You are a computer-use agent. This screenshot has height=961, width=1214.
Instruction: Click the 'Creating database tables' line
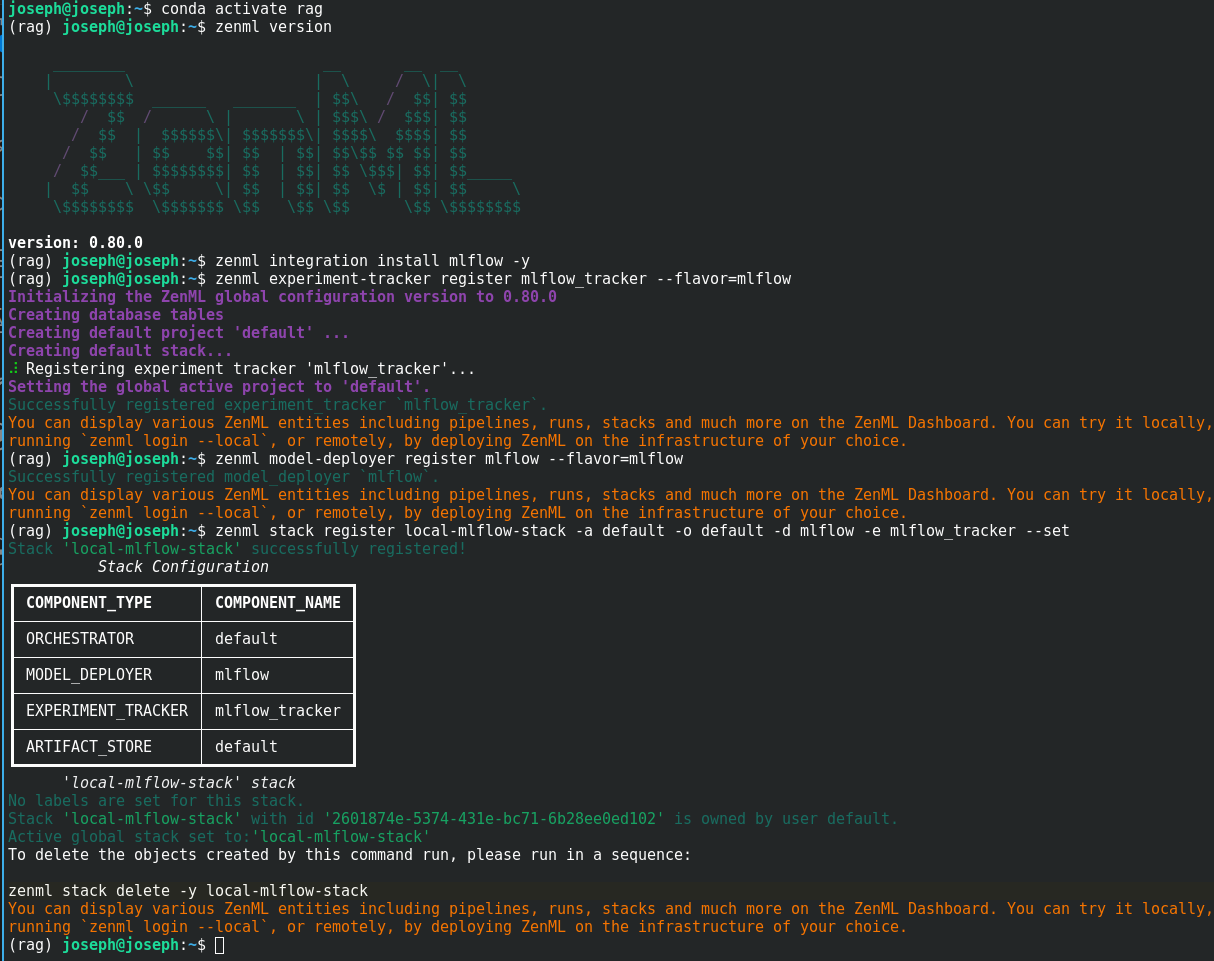click(x=116, y=315)
